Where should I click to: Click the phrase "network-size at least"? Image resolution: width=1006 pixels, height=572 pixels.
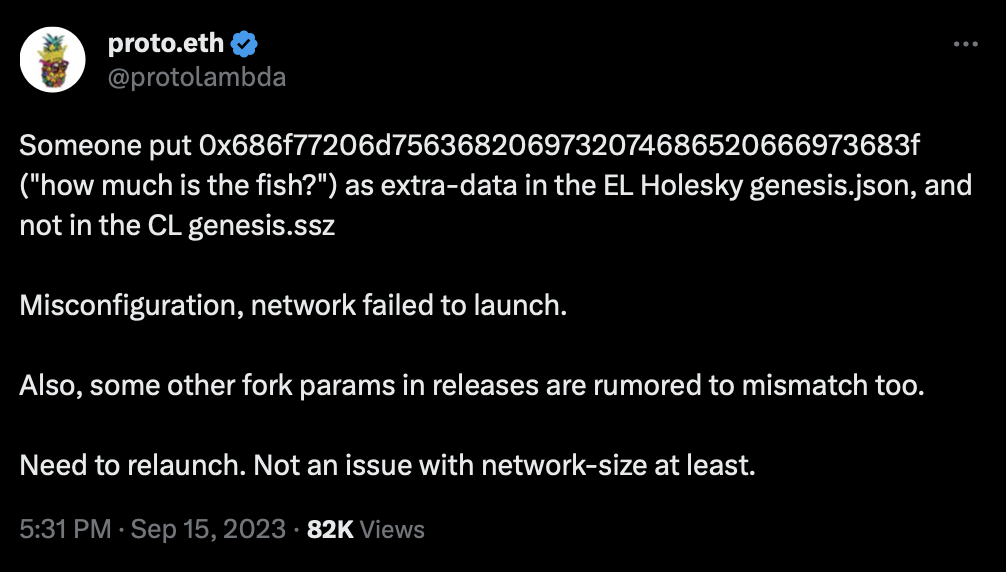pyautogui.click(x=618, y=465)
